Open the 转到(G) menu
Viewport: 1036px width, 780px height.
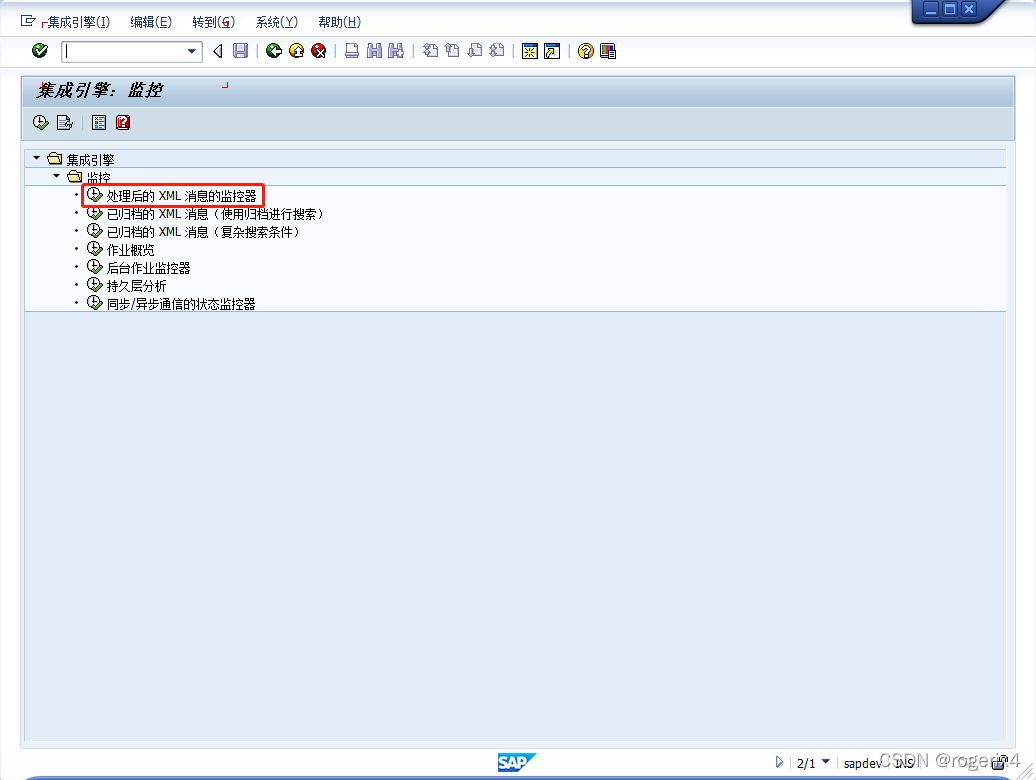pyautogui.click(x=213, y=22)
